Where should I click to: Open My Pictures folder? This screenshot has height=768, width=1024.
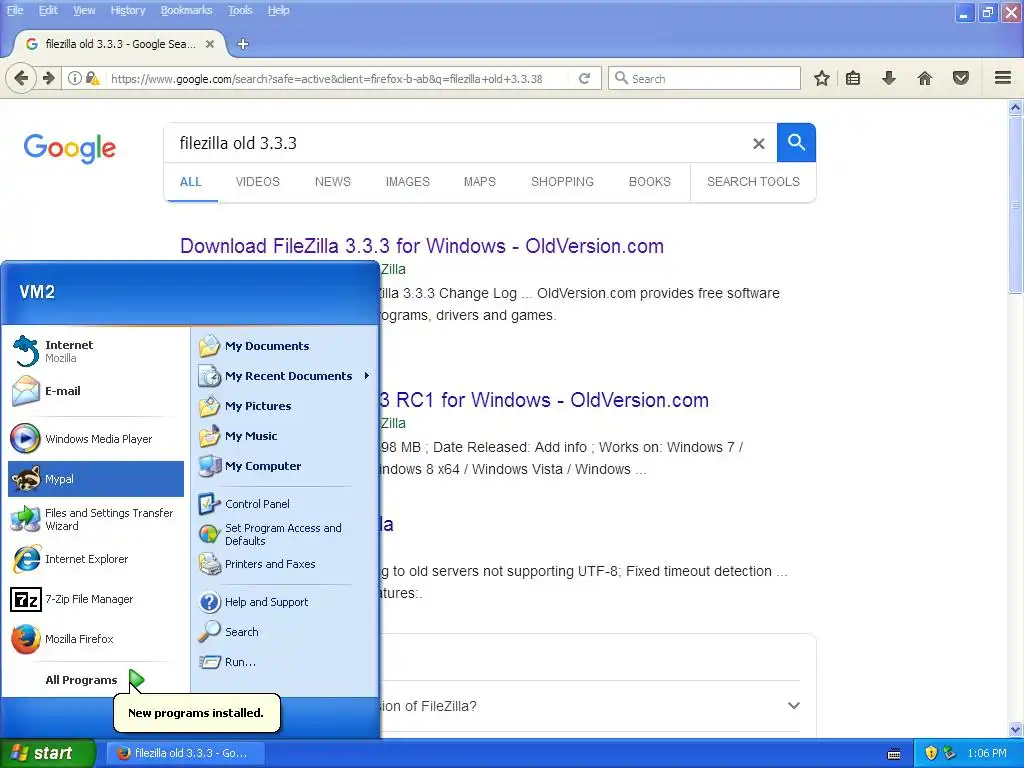tap(285, 406)
